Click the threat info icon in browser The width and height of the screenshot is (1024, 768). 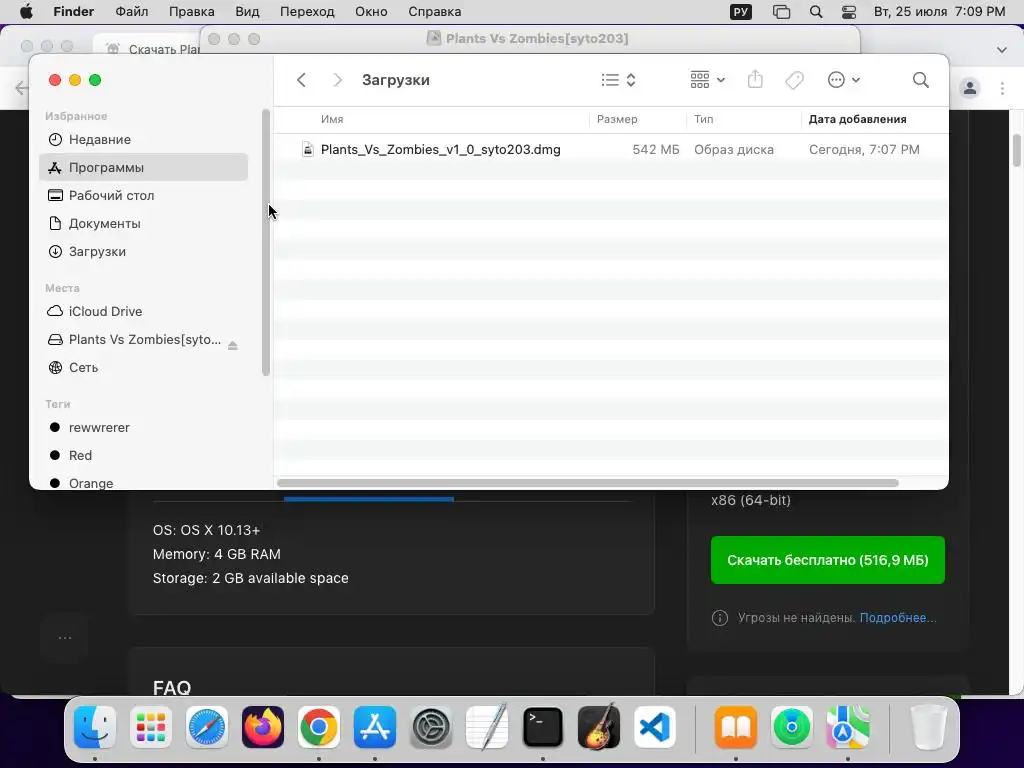(720, 618)
